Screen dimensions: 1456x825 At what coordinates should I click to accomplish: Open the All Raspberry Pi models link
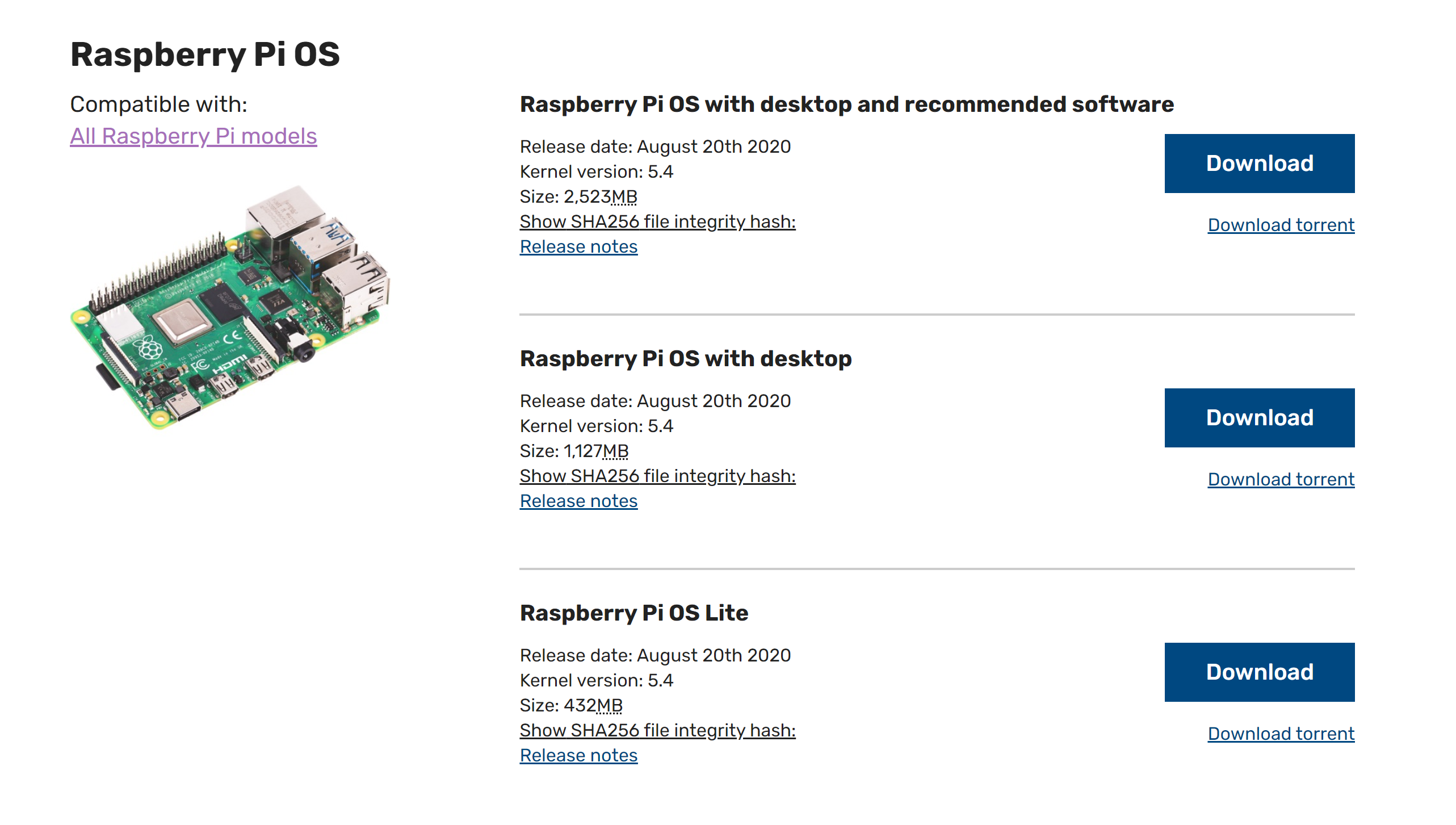coord(193,136)
